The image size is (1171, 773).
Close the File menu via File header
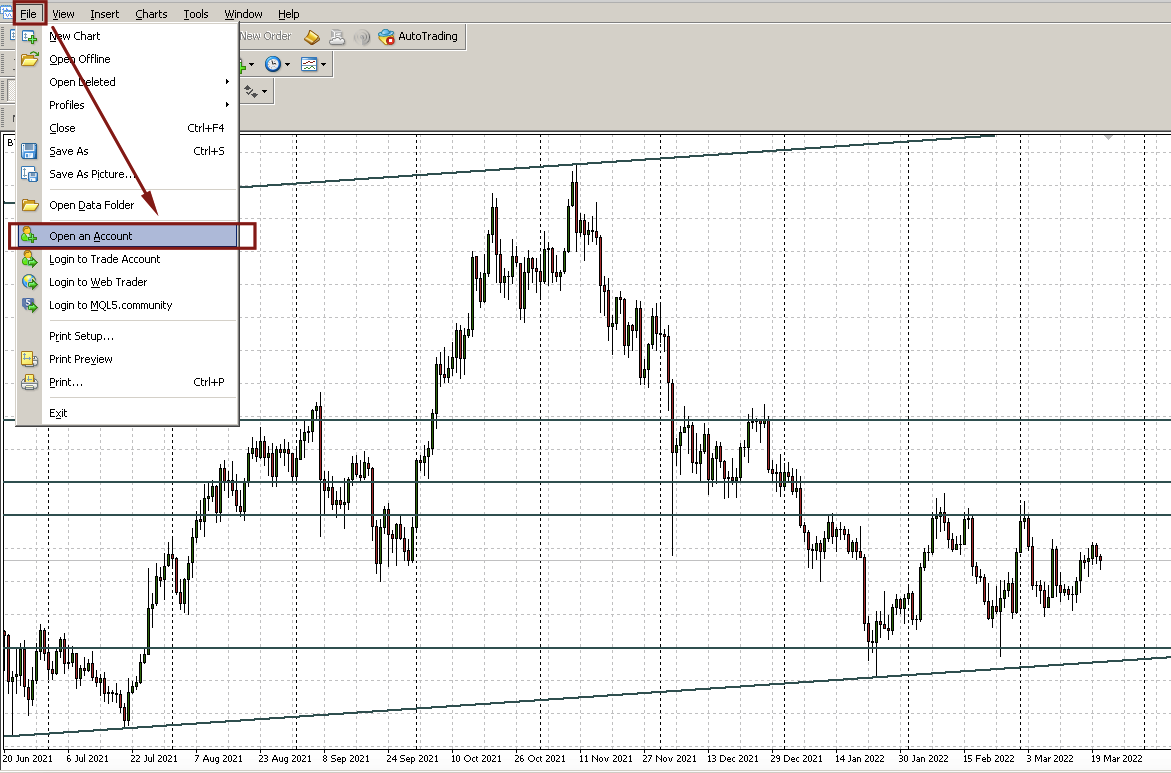(28, 13)
